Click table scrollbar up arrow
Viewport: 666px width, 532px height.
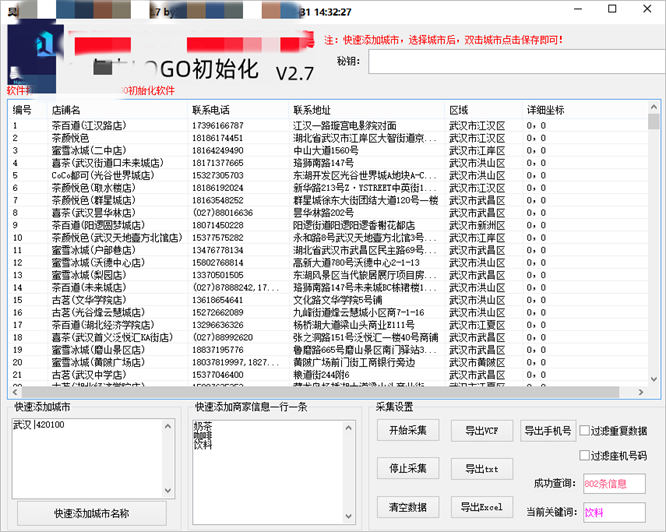click(654, 107)
